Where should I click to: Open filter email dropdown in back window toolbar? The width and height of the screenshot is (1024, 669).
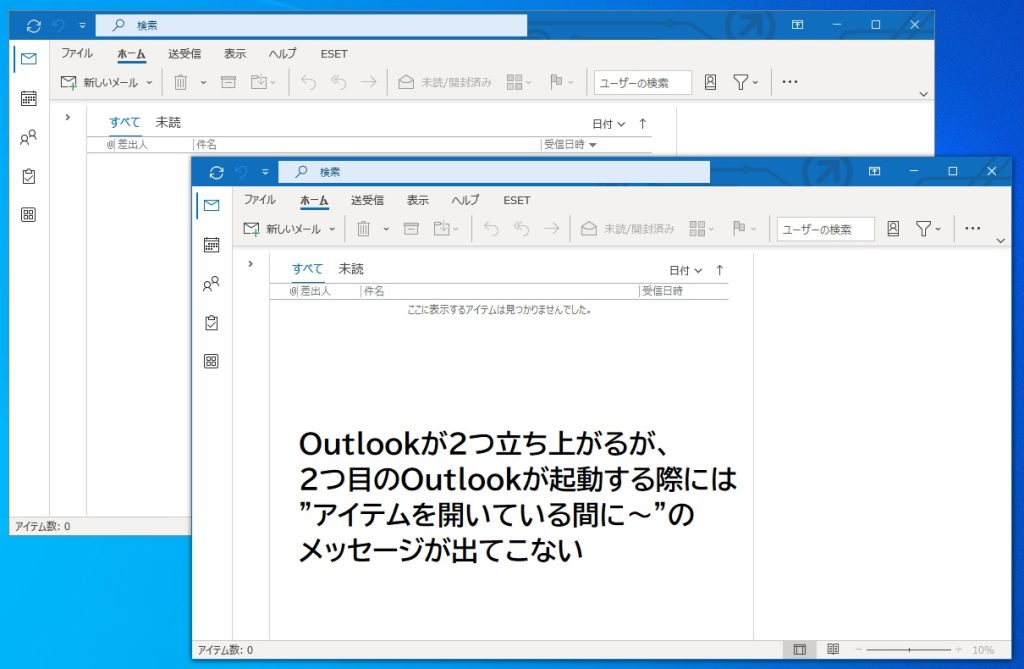coord(745,82)
